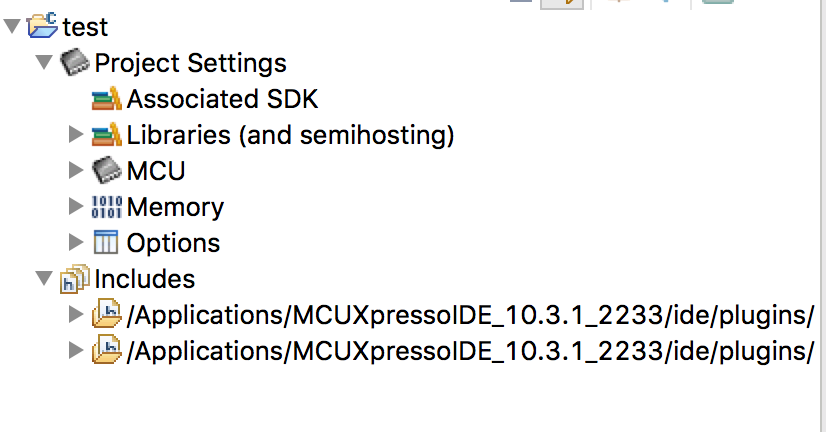Expand the Memory node
Image resolution: width=826 pixels, height=432 pixels.
pos(75,207)
